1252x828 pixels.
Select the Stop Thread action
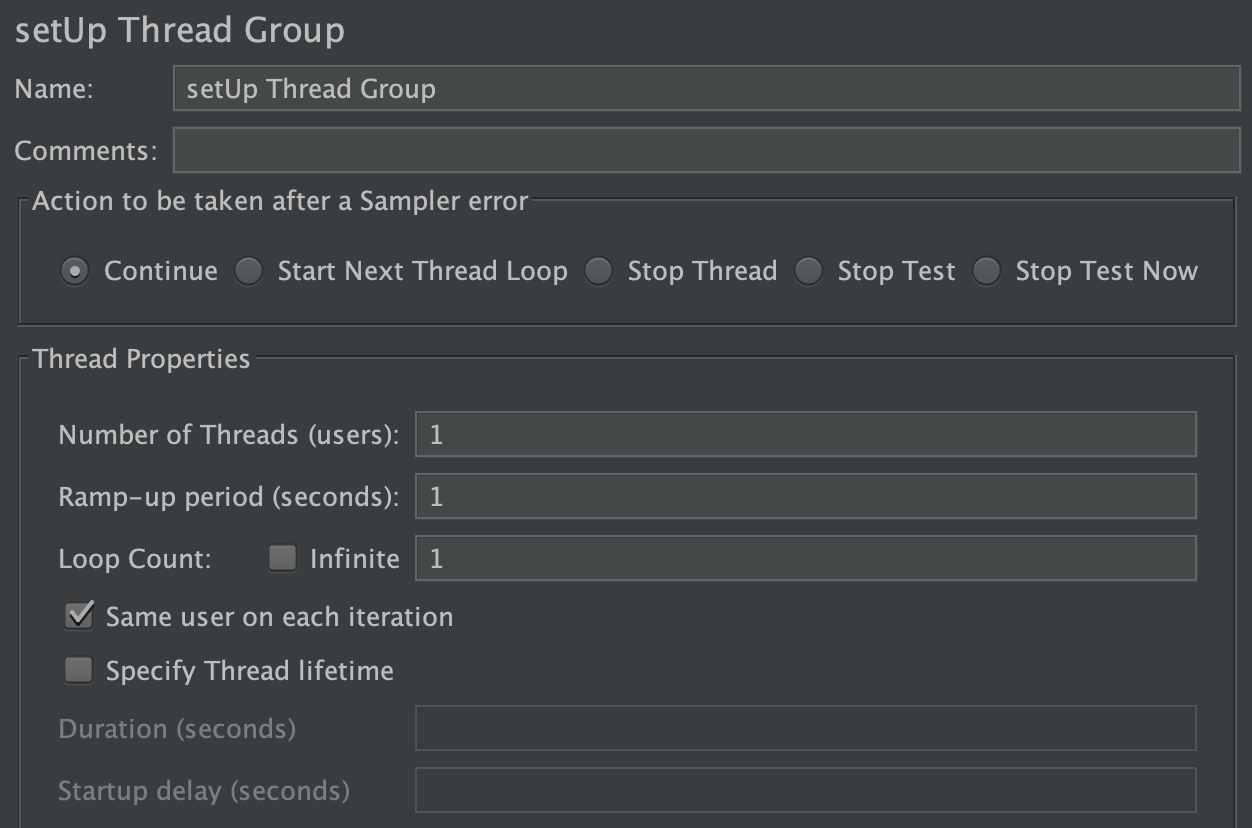[x=599, y=270]
